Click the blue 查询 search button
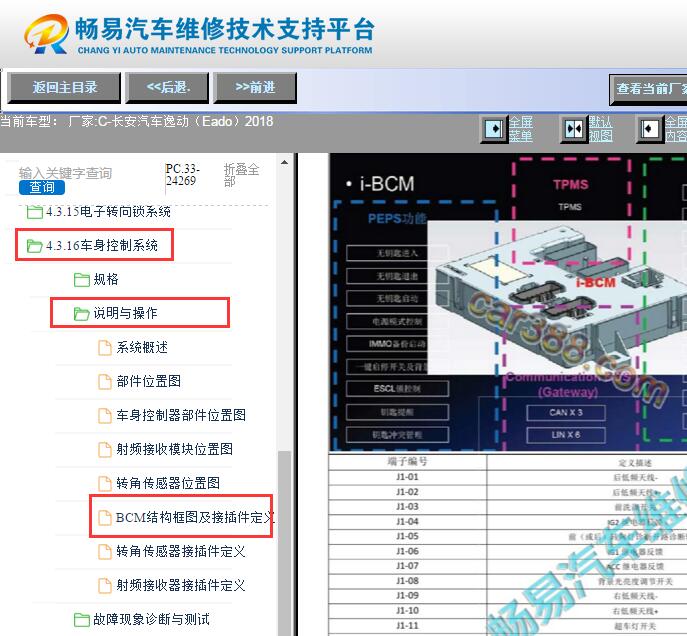The height and width of the screenshot is (636, 687). pyautogui.click(x=42, y=187)
